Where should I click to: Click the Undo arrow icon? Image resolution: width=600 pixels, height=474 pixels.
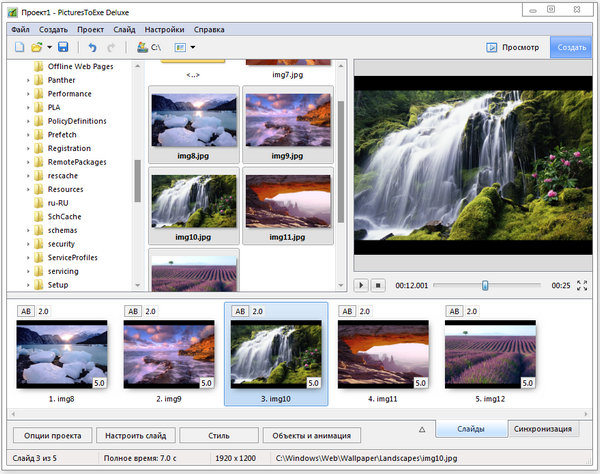click(92, 47)
